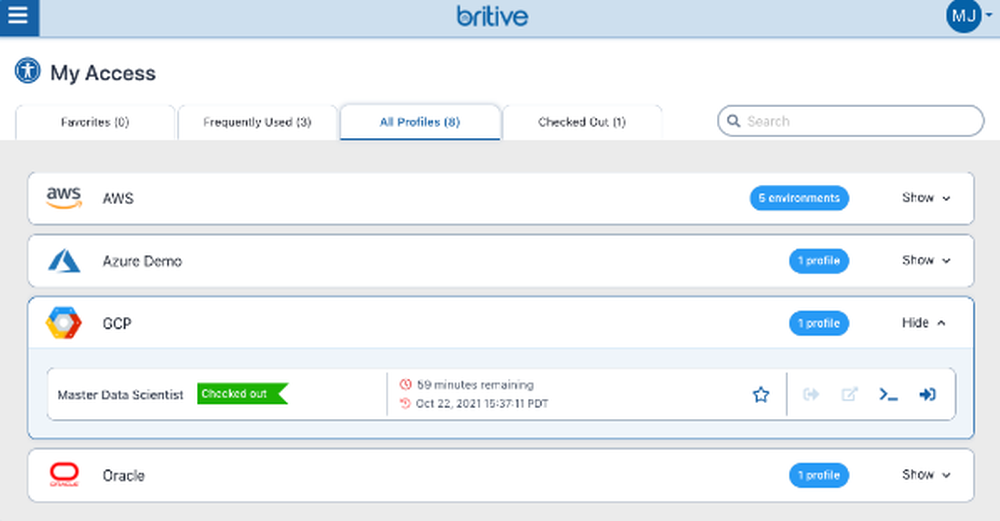The height and width of the screenshot is (521, 1000).
Task: Click the GCP logo icon
Action: [63, 323]
